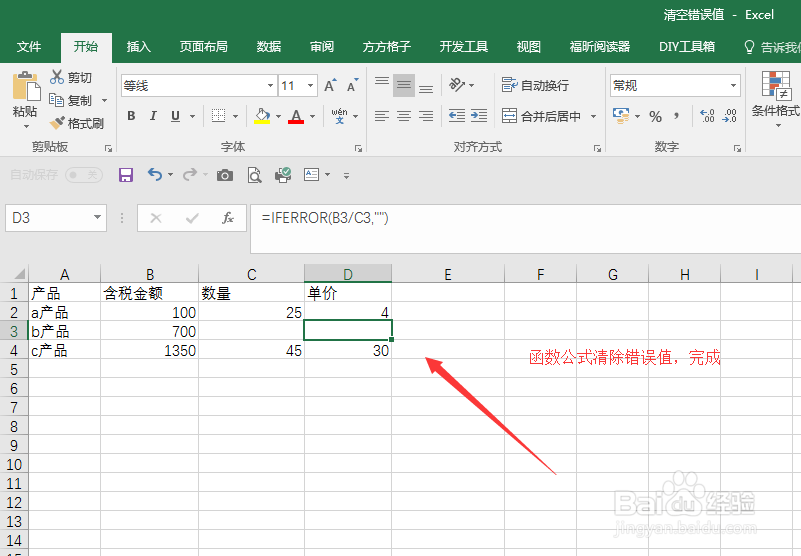Open 告诉我 tell me search
The image size is (801, 556).
tap(772, 47)
